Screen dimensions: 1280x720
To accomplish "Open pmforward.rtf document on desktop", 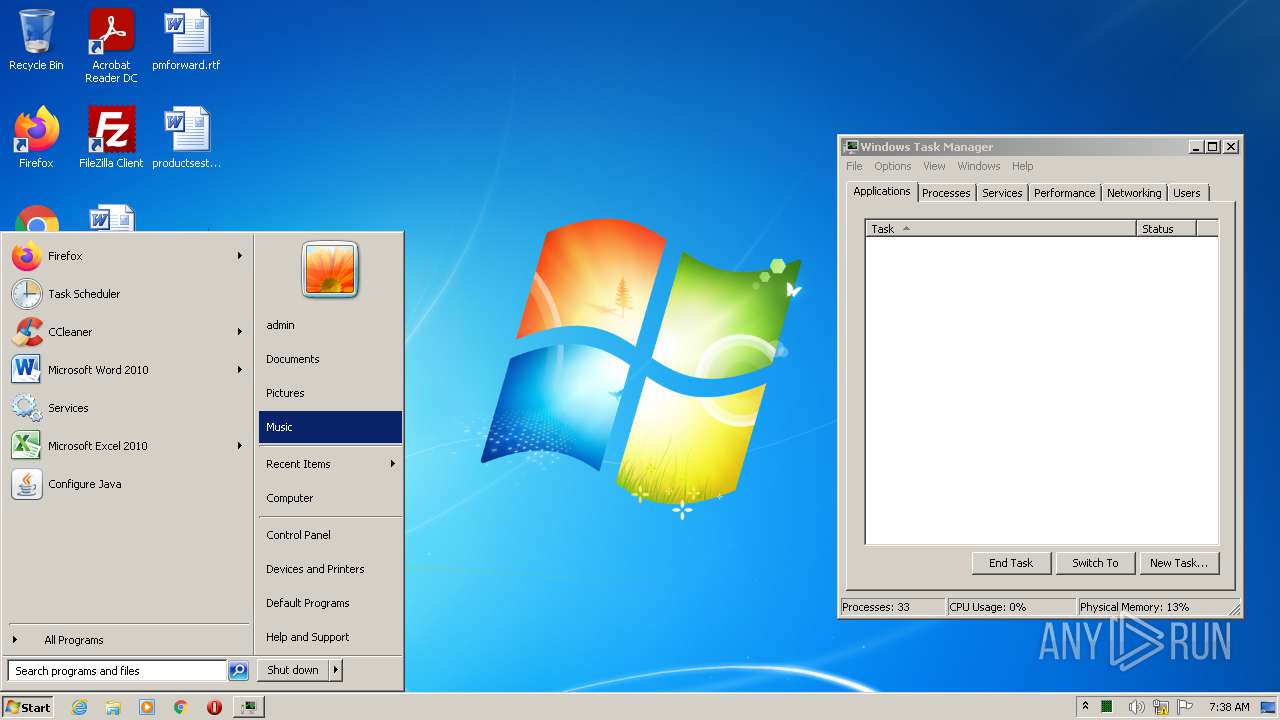I will point(186,40).
